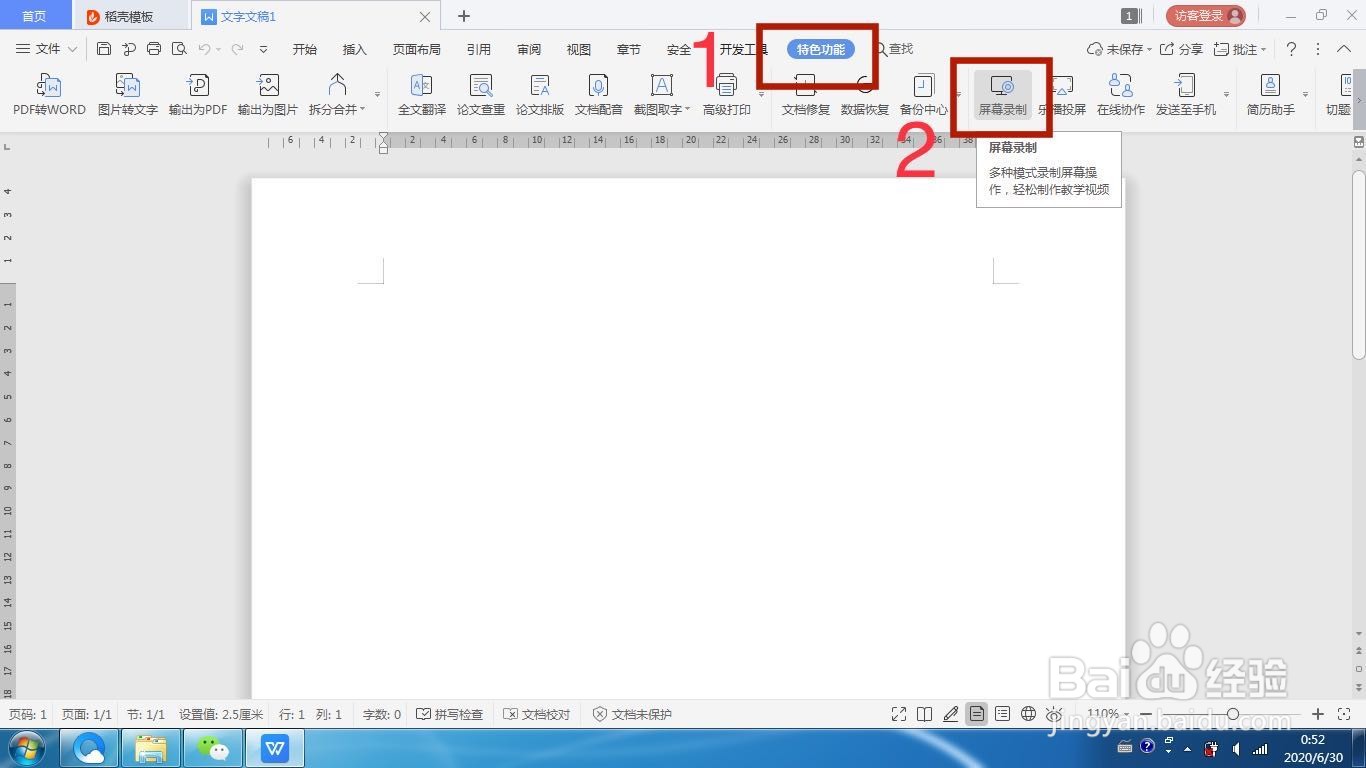The width and height of the screenshot is (1366, 768).
Task: Switch to the 开始 ribbon tab
Action: (x=305, y=49)
